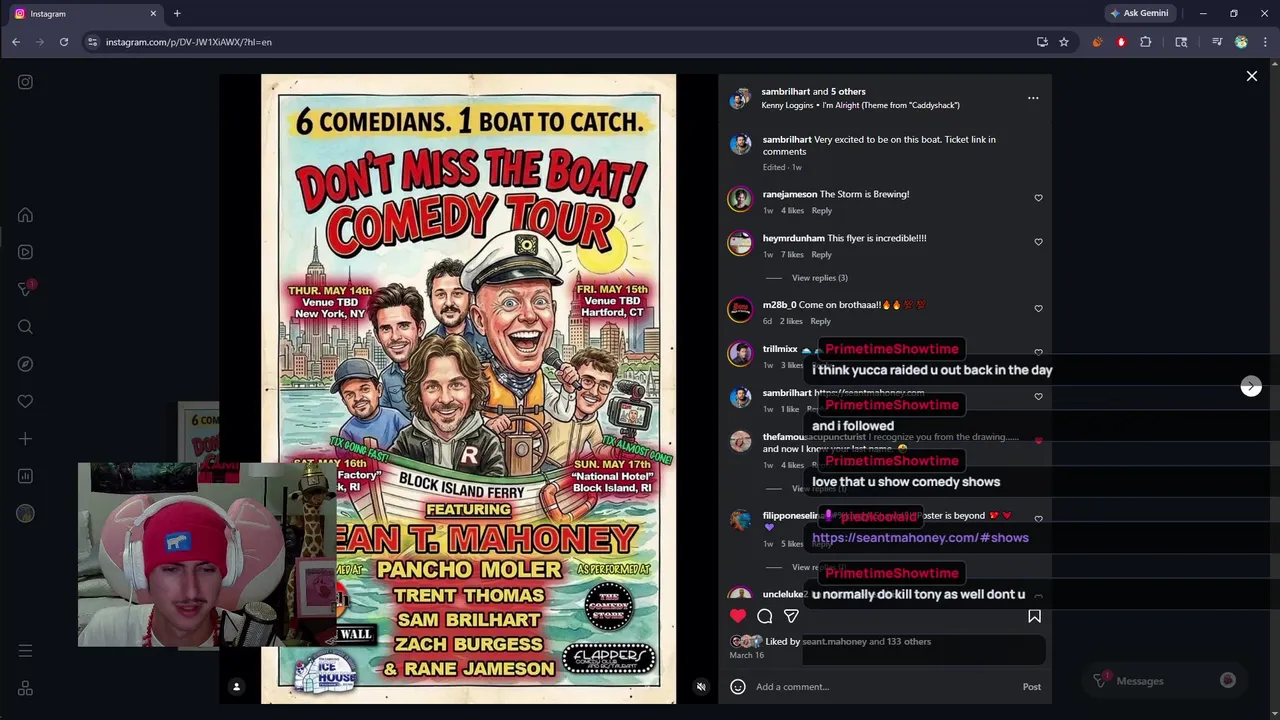The width and height of the screenshot is (1280, 720).
Task: Expand View replies (3) under heymrdunham
Action: coord(820,278)
